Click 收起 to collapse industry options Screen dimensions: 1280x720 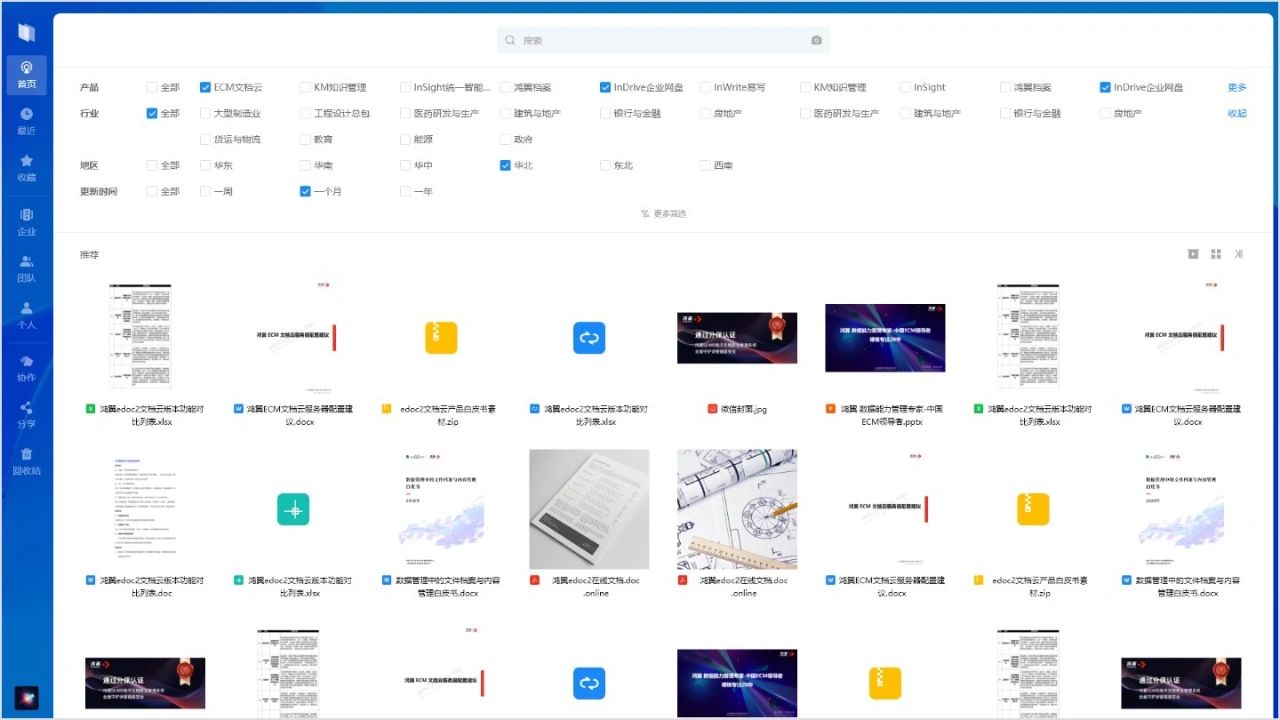pos(1237,113)
